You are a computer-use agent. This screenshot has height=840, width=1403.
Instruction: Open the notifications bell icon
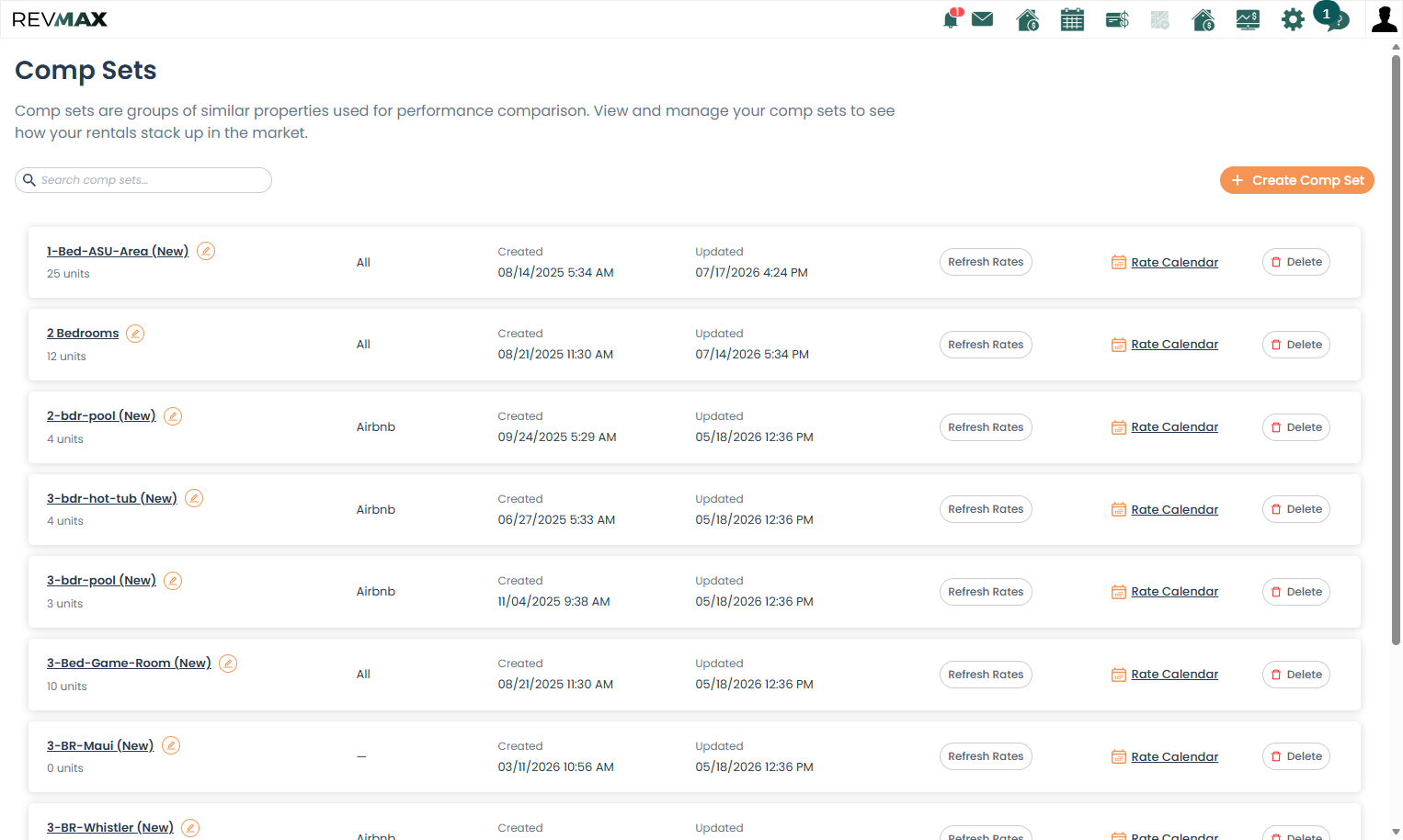[x=952, y=18]
